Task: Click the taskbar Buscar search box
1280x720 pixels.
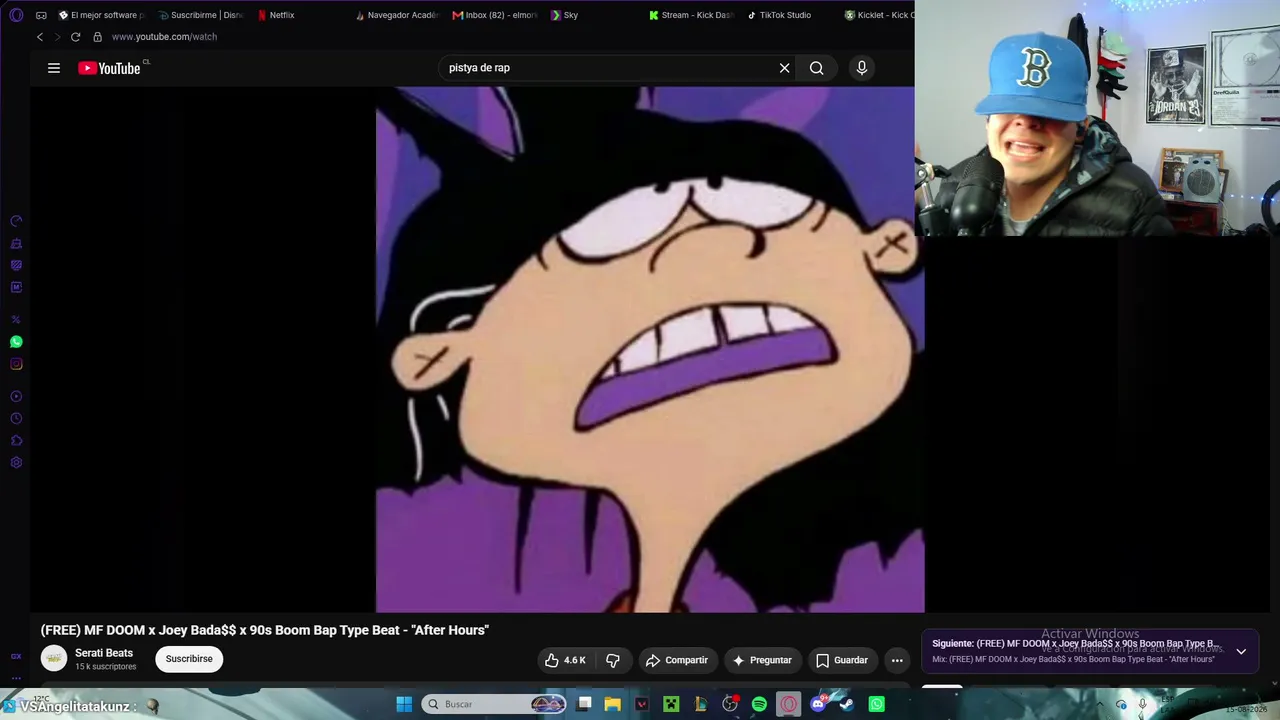Action: click(494, 704)
